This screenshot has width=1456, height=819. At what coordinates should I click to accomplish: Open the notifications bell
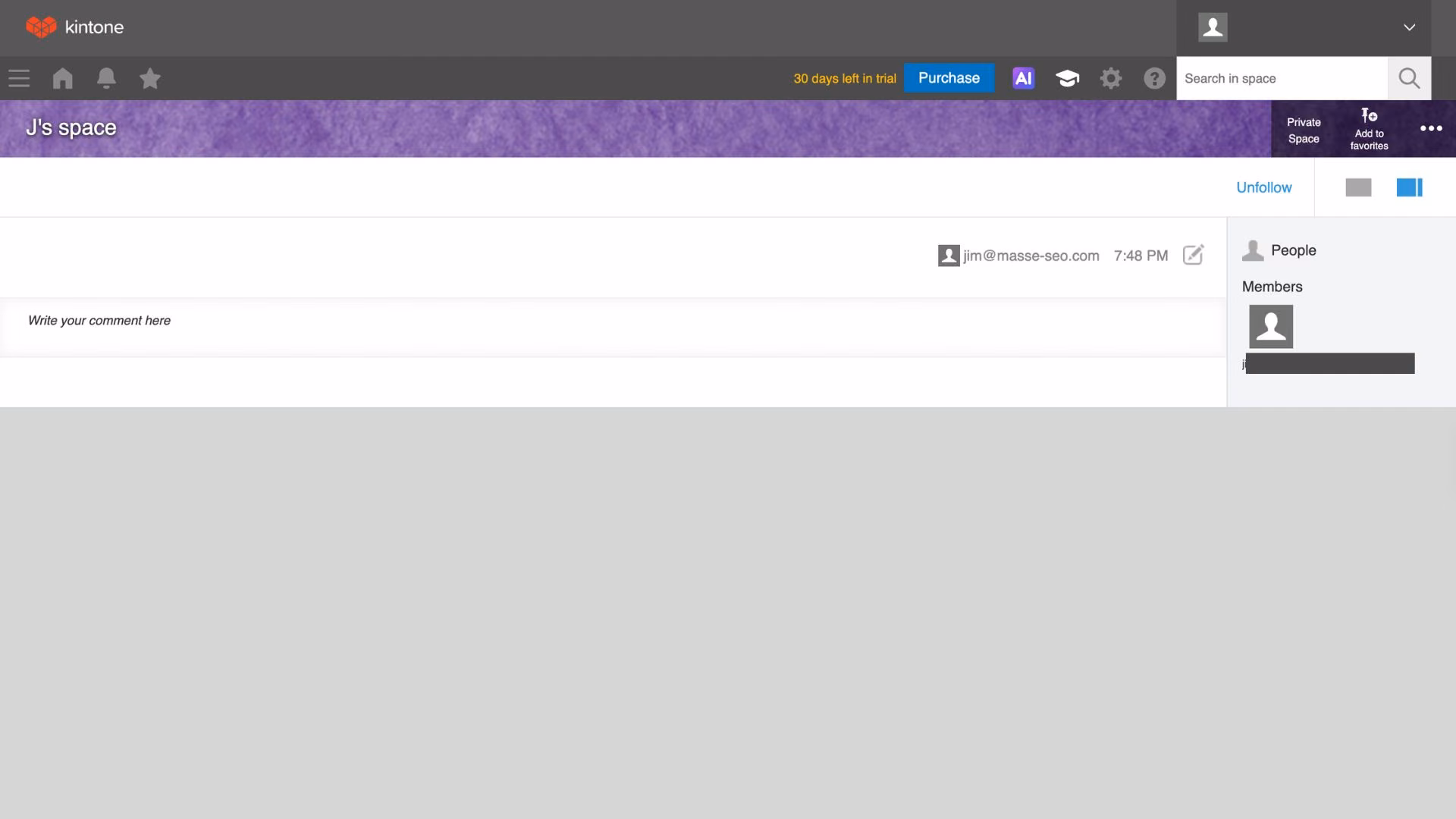(x=106, y=78)
